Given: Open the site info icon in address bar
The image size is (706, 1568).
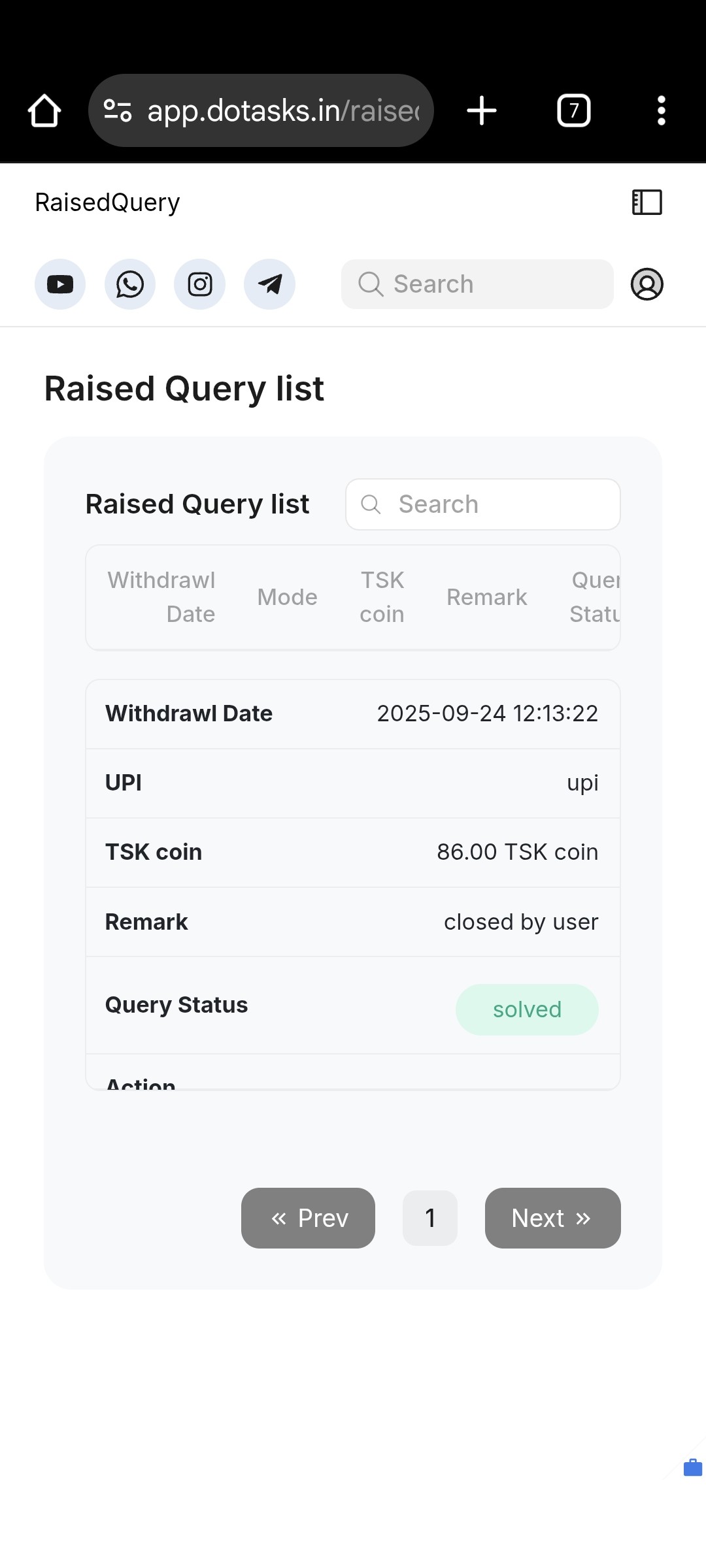Looking at the screenshot, I should [118, 110].
